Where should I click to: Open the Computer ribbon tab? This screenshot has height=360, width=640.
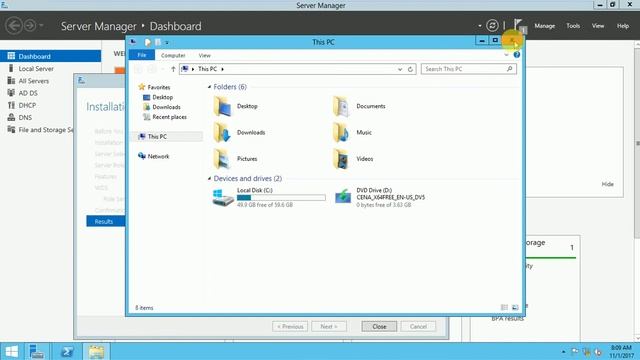click(173, 56)
